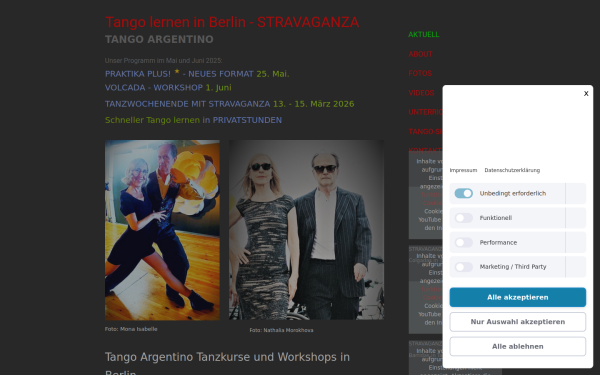Open the Impressum link in dialog
Screen dimensions: 600x375
pyautogui.click(x=463, y=170)
